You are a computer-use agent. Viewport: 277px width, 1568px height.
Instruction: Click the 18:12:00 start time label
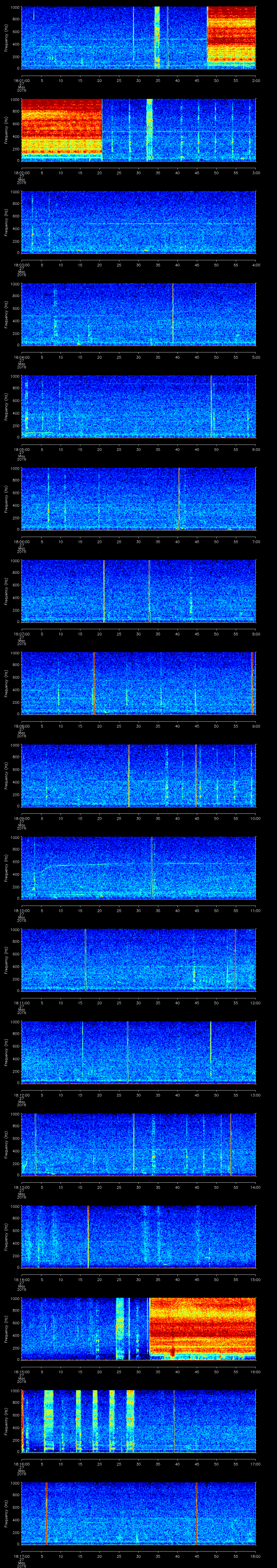[x=21, y=1095]
